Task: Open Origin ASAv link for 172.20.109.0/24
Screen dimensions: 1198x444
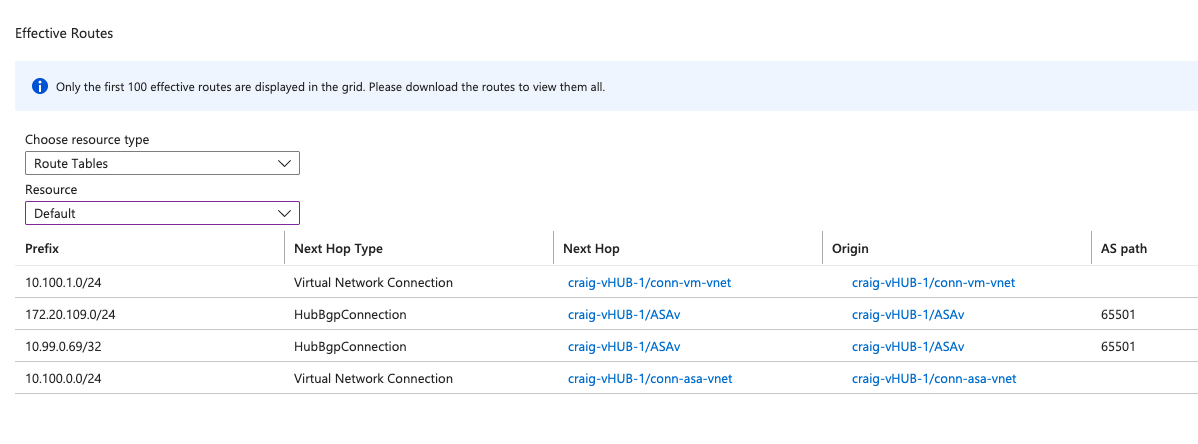Action: (908, 315)
